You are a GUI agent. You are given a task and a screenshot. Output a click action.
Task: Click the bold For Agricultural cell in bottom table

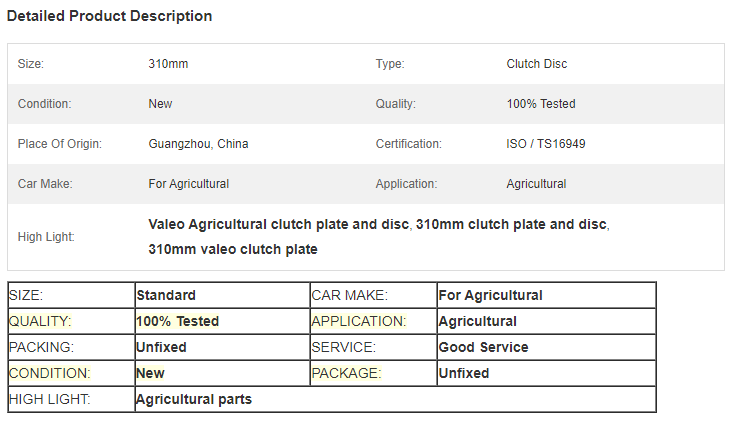[x=546, y=295]
